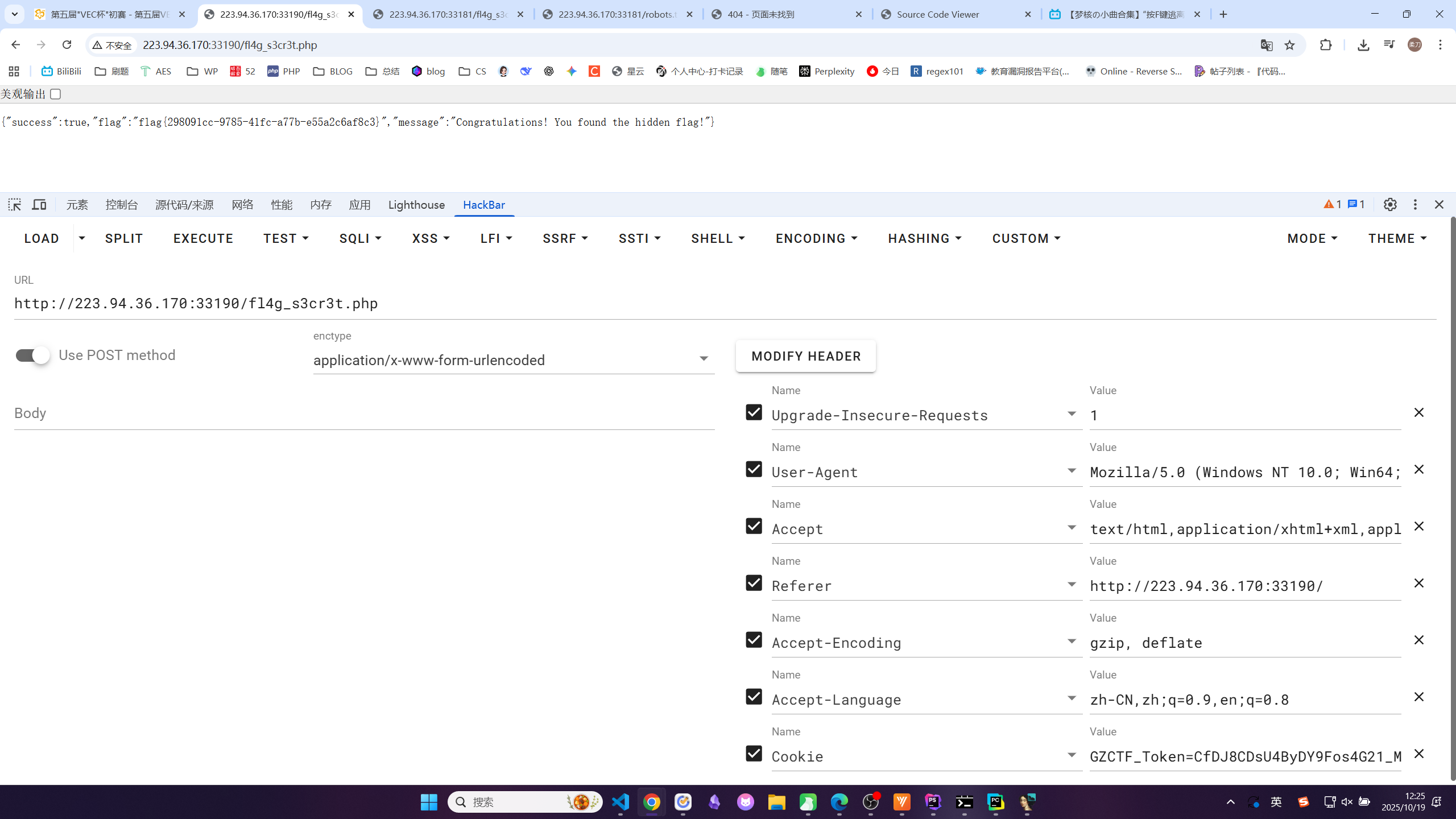The image size is (1456, 819).
Task: Toggle the device toolbar icon
Action: 39,205
